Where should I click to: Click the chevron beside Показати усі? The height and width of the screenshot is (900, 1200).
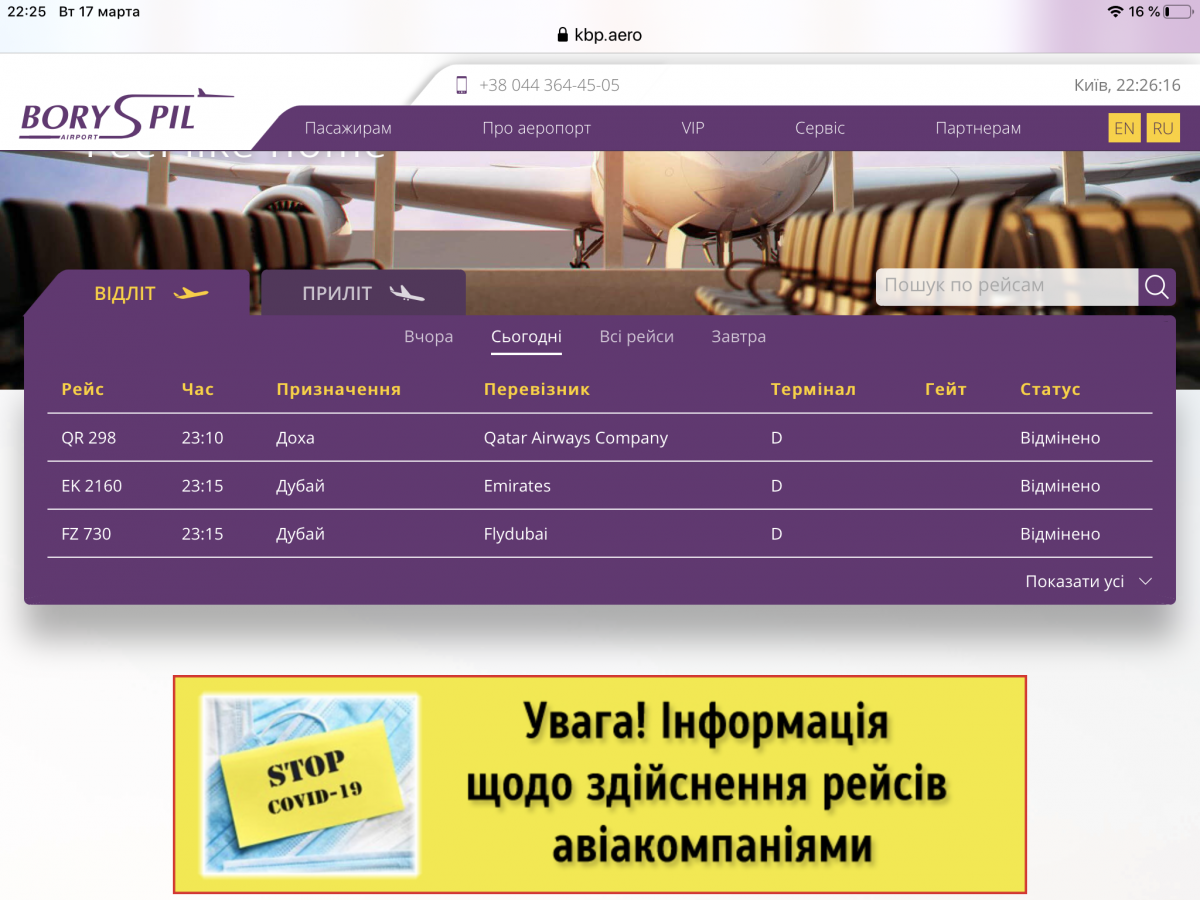pyautogui.click(x=1145, y=581)
